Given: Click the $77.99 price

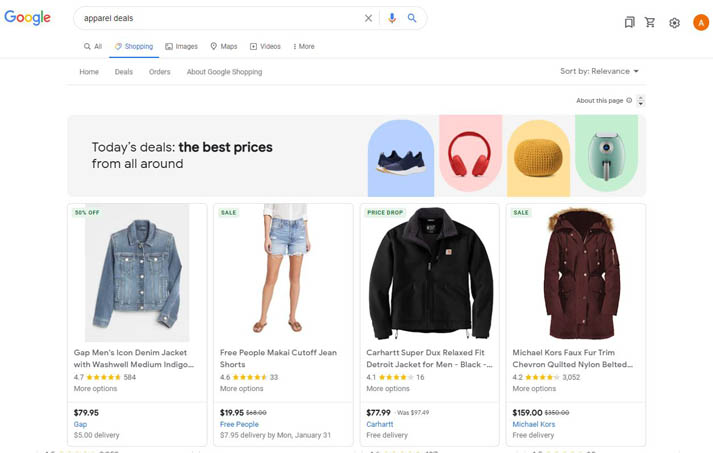Looking at the screenshot, I should 378,413.
